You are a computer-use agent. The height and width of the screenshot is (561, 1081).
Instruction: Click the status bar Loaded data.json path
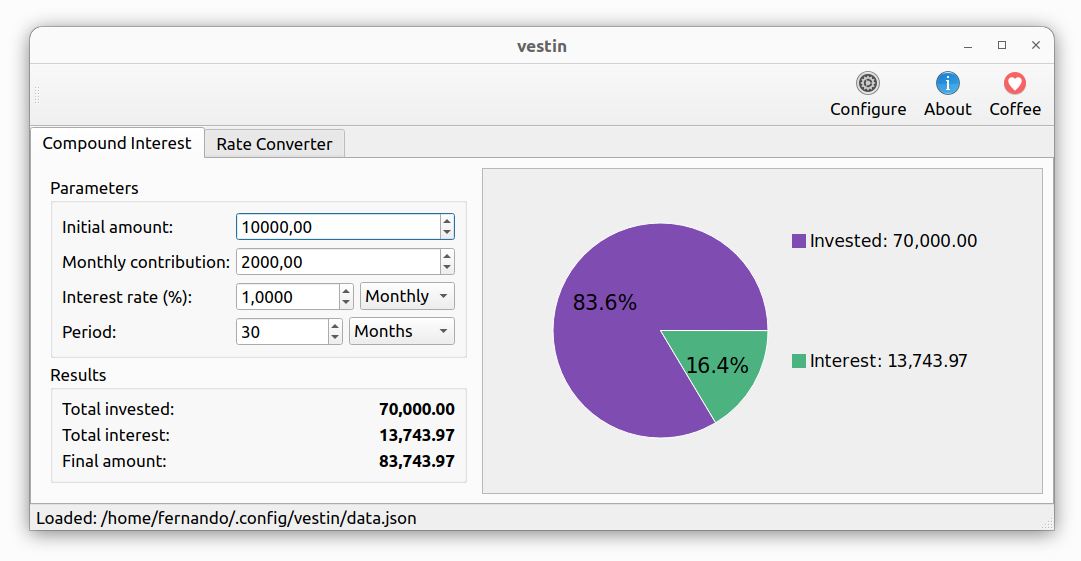(x=226, y=518)
